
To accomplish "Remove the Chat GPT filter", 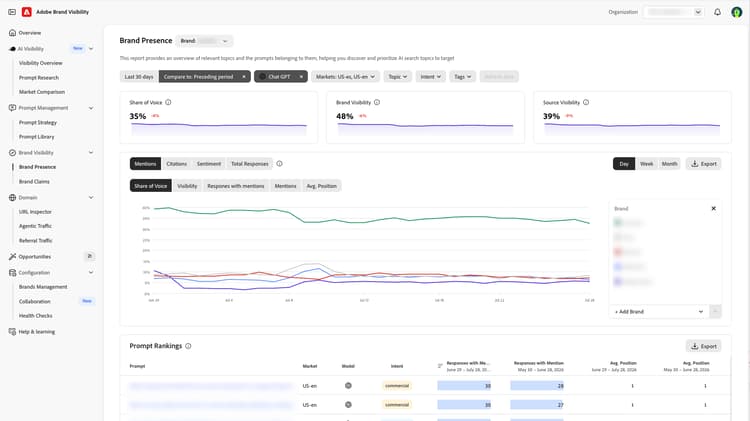I will [x=301, y=77].
